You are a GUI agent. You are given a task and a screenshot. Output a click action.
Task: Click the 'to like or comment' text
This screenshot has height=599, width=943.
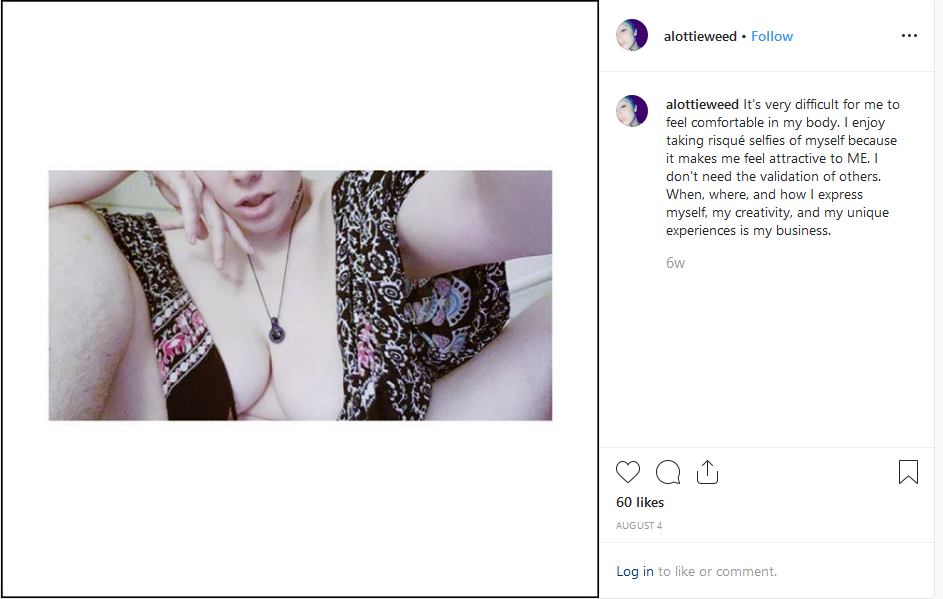point(717,571)
